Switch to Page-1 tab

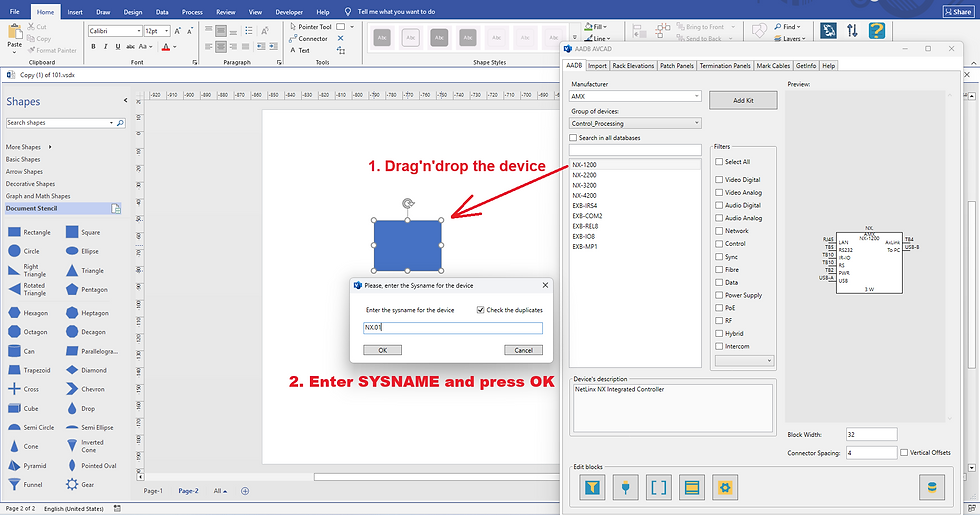153,491
